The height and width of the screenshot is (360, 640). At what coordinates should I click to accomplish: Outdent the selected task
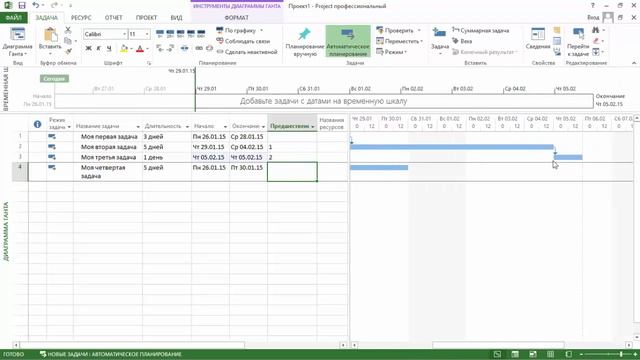click(160, 49)
